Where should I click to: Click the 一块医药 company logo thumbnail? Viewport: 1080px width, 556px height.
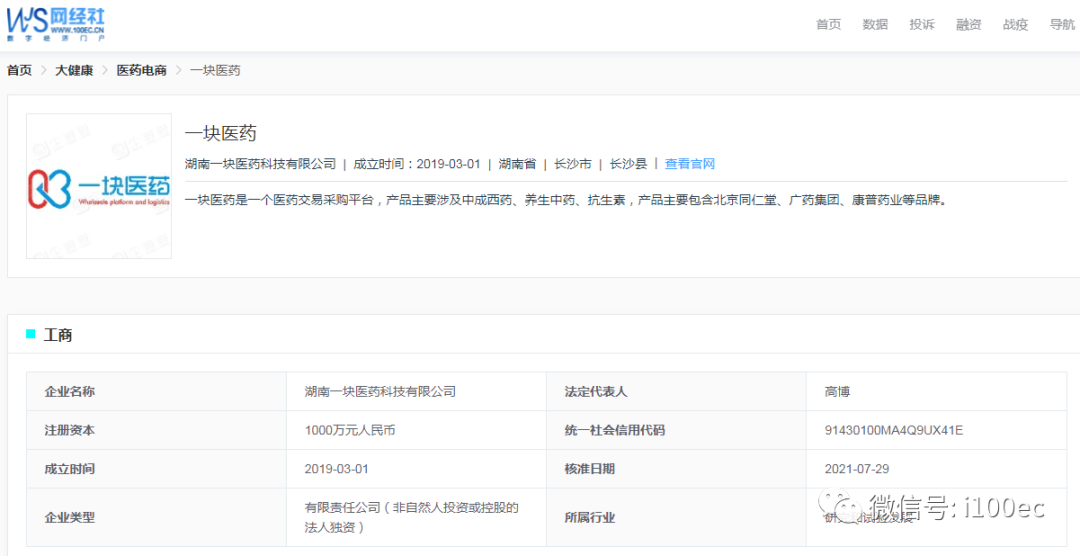(99, 186)
